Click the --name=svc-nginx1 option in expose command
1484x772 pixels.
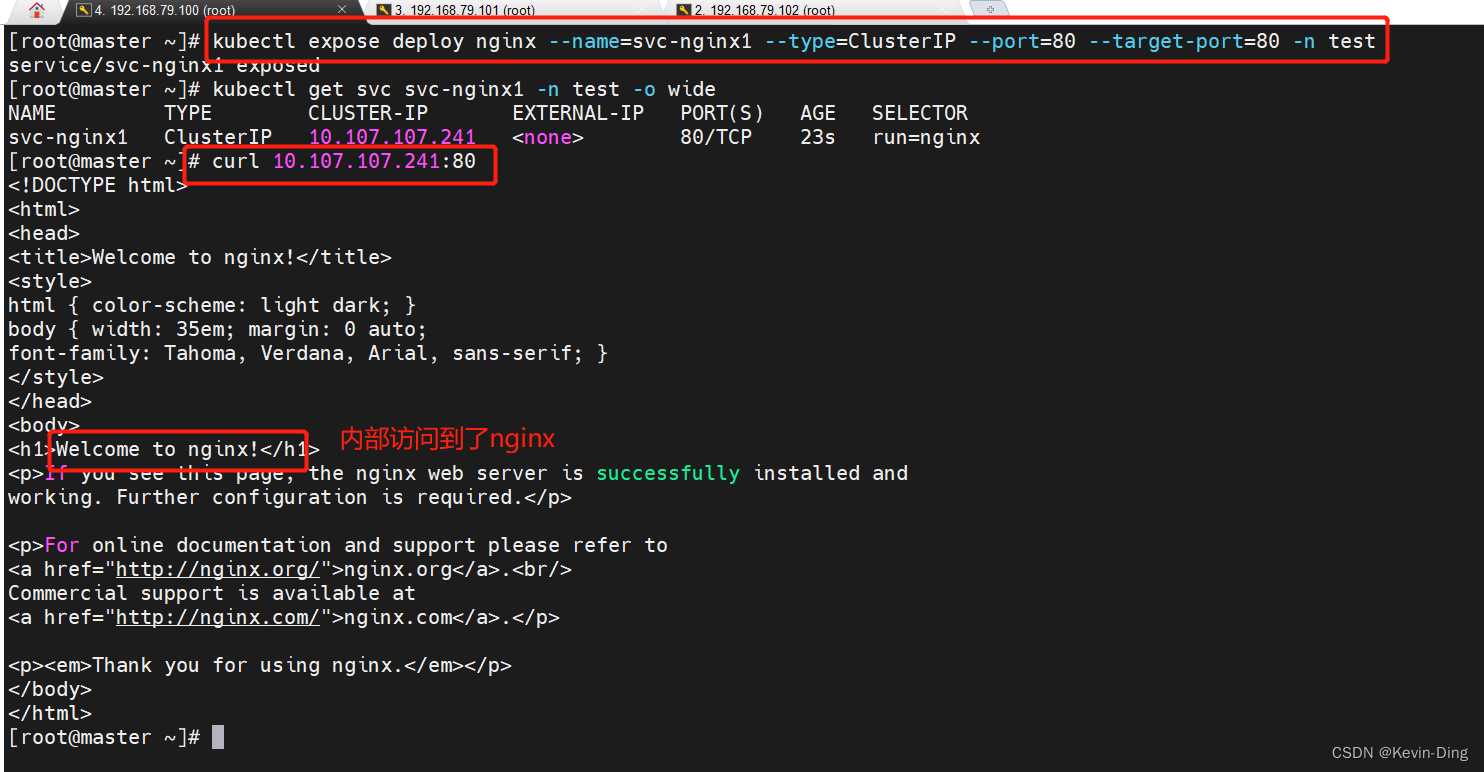[650, 41]
